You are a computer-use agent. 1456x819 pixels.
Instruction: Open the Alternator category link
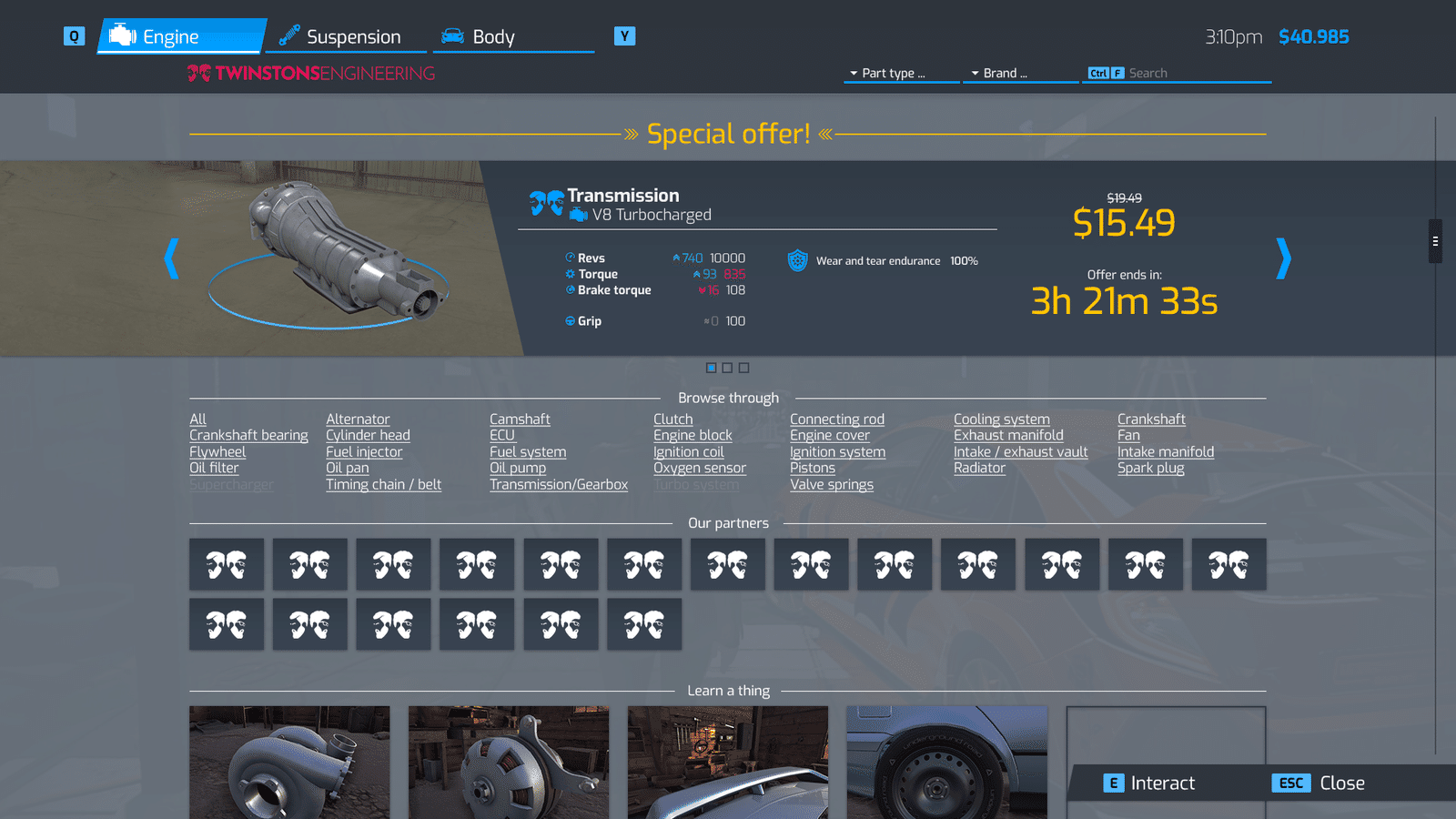pos(358,420)
